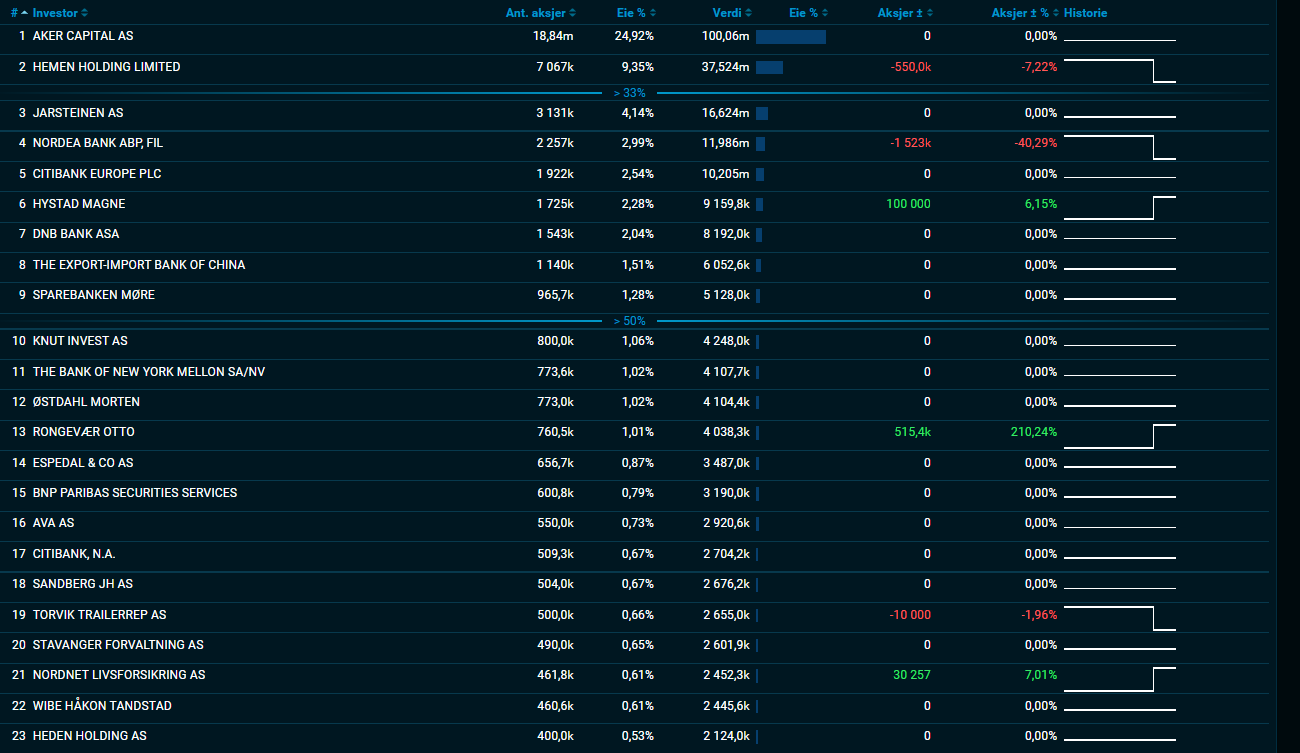Click ownership bar for AKER CAPITAL AS
The width and height of the screenshot is (1300, 753).
click(791, 37)
